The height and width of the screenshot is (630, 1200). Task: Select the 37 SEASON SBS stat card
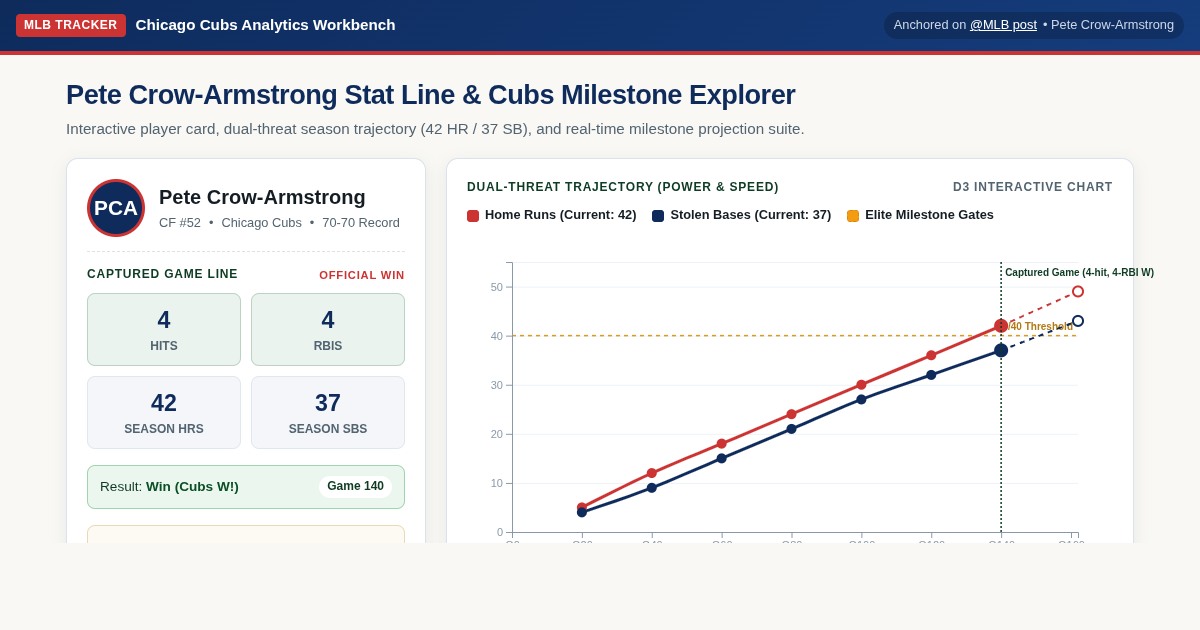pos(328,412)
